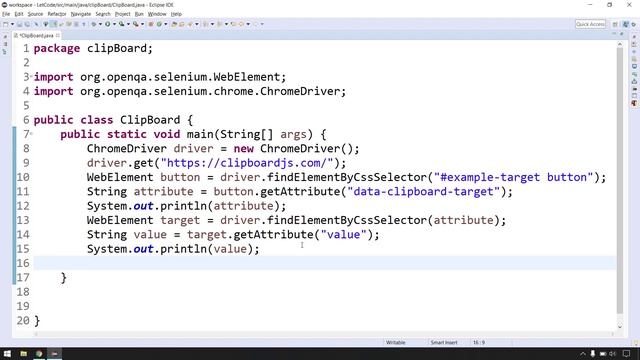Screen dimensions: 640x360
Task: Click the Save toolbar icon
Action: (19, 24)
